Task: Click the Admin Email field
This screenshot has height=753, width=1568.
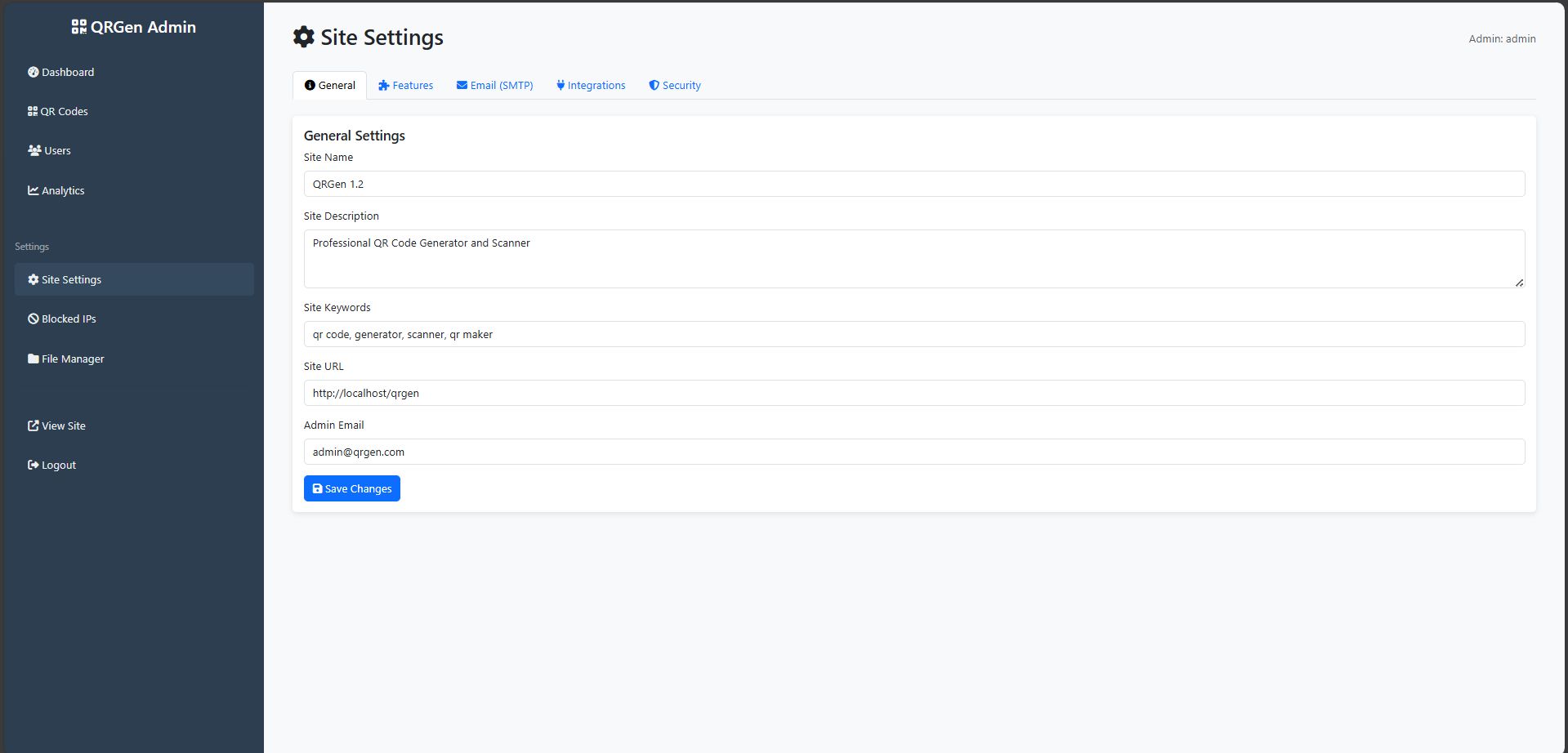Action: coord(914,452)
